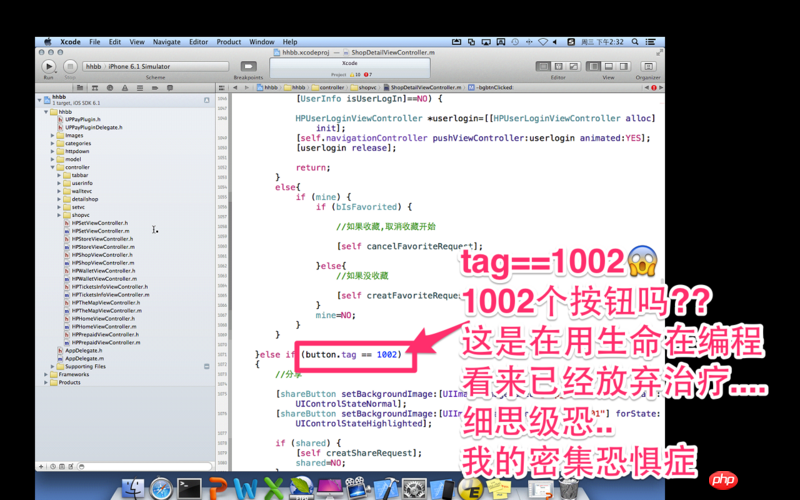Toggle the navigator pane in View group
The height and width of the screenshot is (500, 800).
pyautogui.click(x=594, y=66)
